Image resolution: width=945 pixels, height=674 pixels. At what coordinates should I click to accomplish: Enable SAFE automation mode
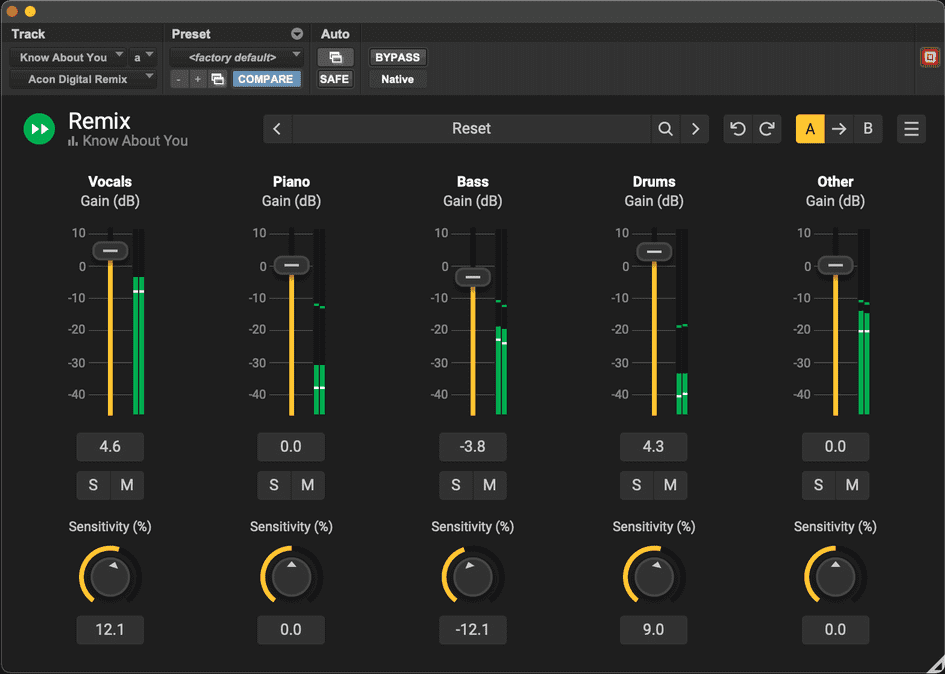pyautogui.click(x=334, y=78)
